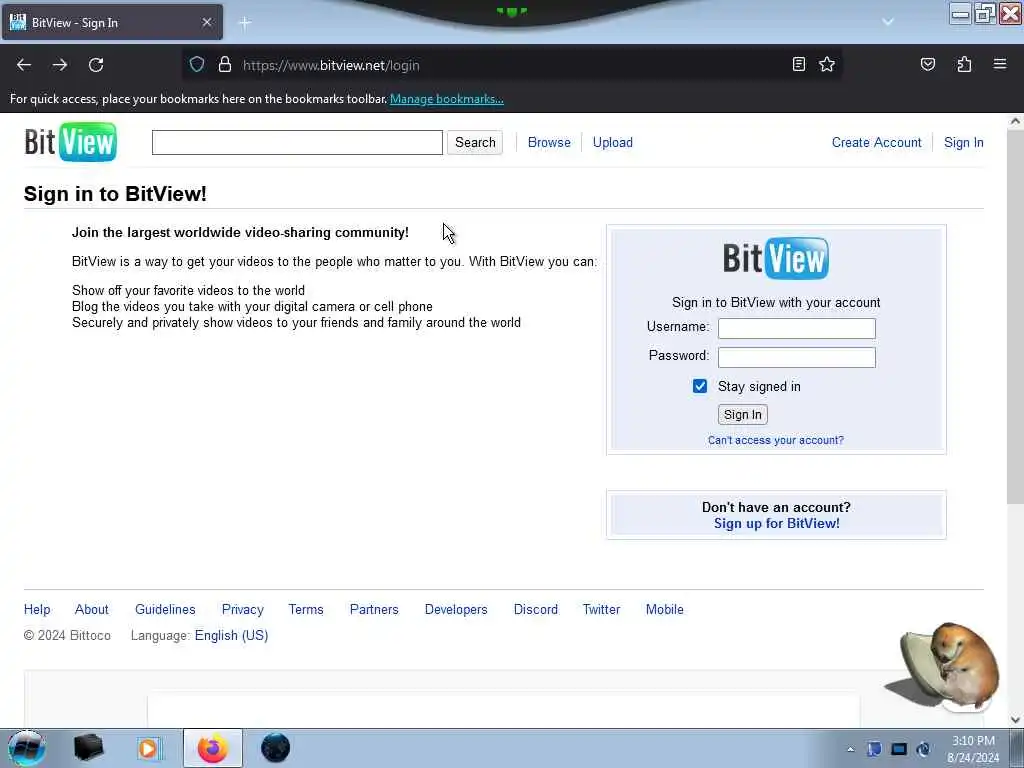This screenshot has width=1024, height=768.
Task: Focus the site search text box
Action: coord(297,142)
